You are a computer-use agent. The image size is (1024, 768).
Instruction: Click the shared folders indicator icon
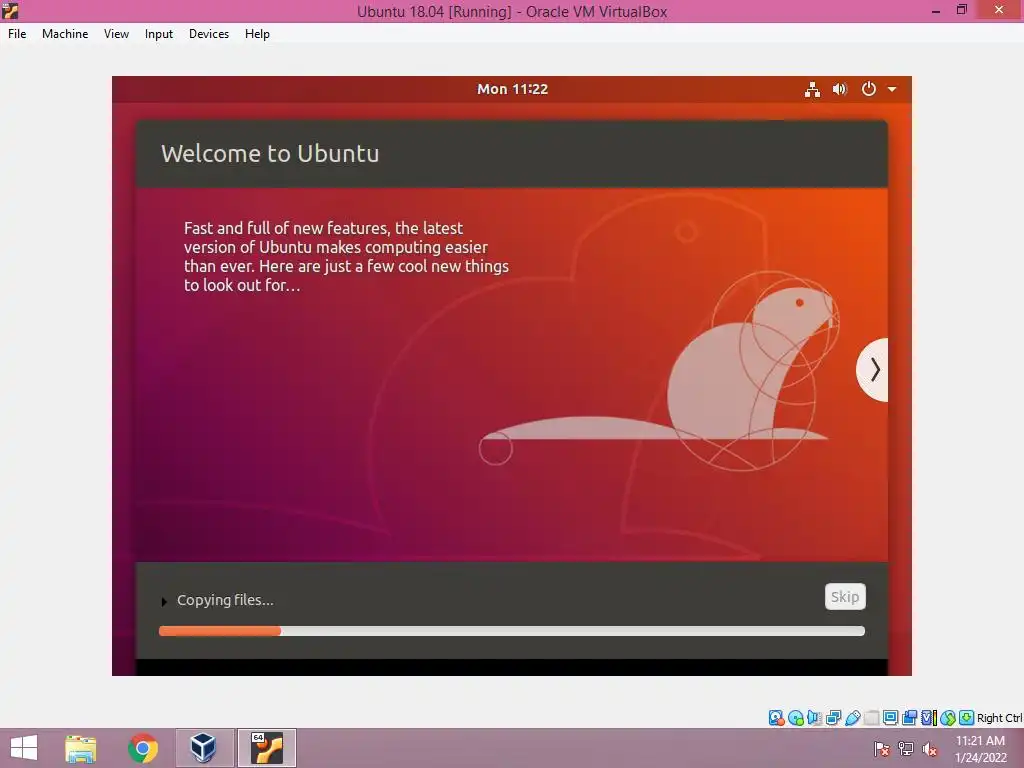[871, 718]
